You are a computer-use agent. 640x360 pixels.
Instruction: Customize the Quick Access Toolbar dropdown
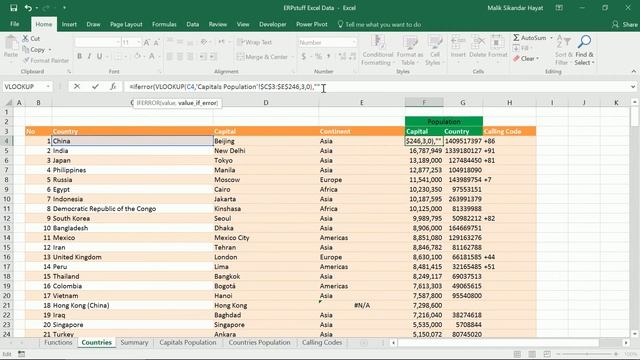tap(64, 8)
